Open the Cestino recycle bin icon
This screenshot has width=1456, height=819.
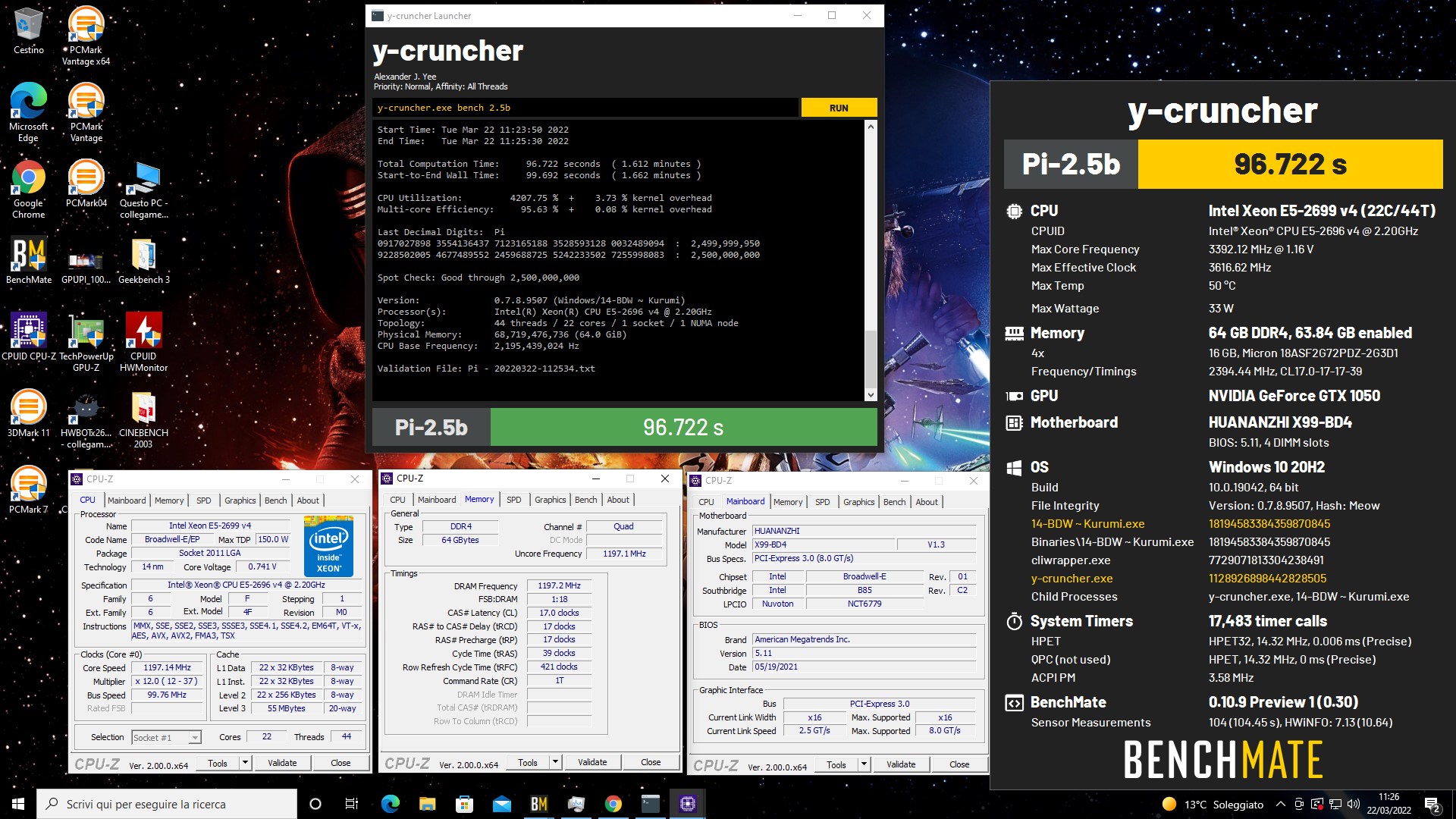pyautogui.click(x=28, y=30)
